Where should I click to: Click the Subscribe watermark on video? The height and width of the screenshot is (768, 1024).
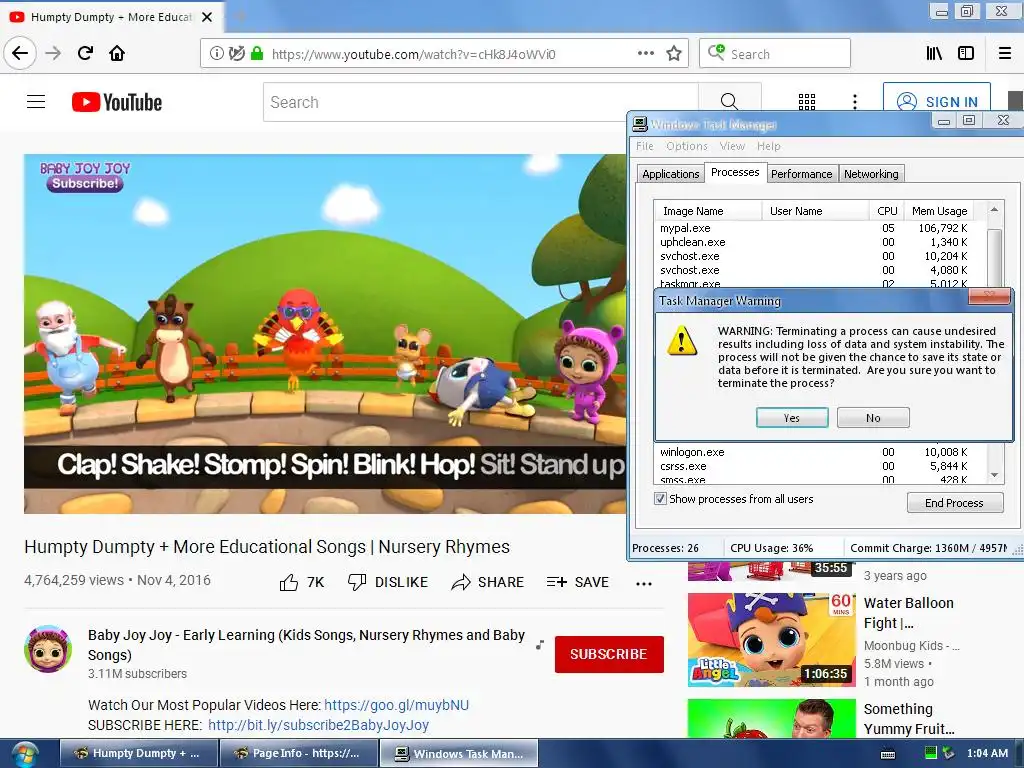point(85,184)
